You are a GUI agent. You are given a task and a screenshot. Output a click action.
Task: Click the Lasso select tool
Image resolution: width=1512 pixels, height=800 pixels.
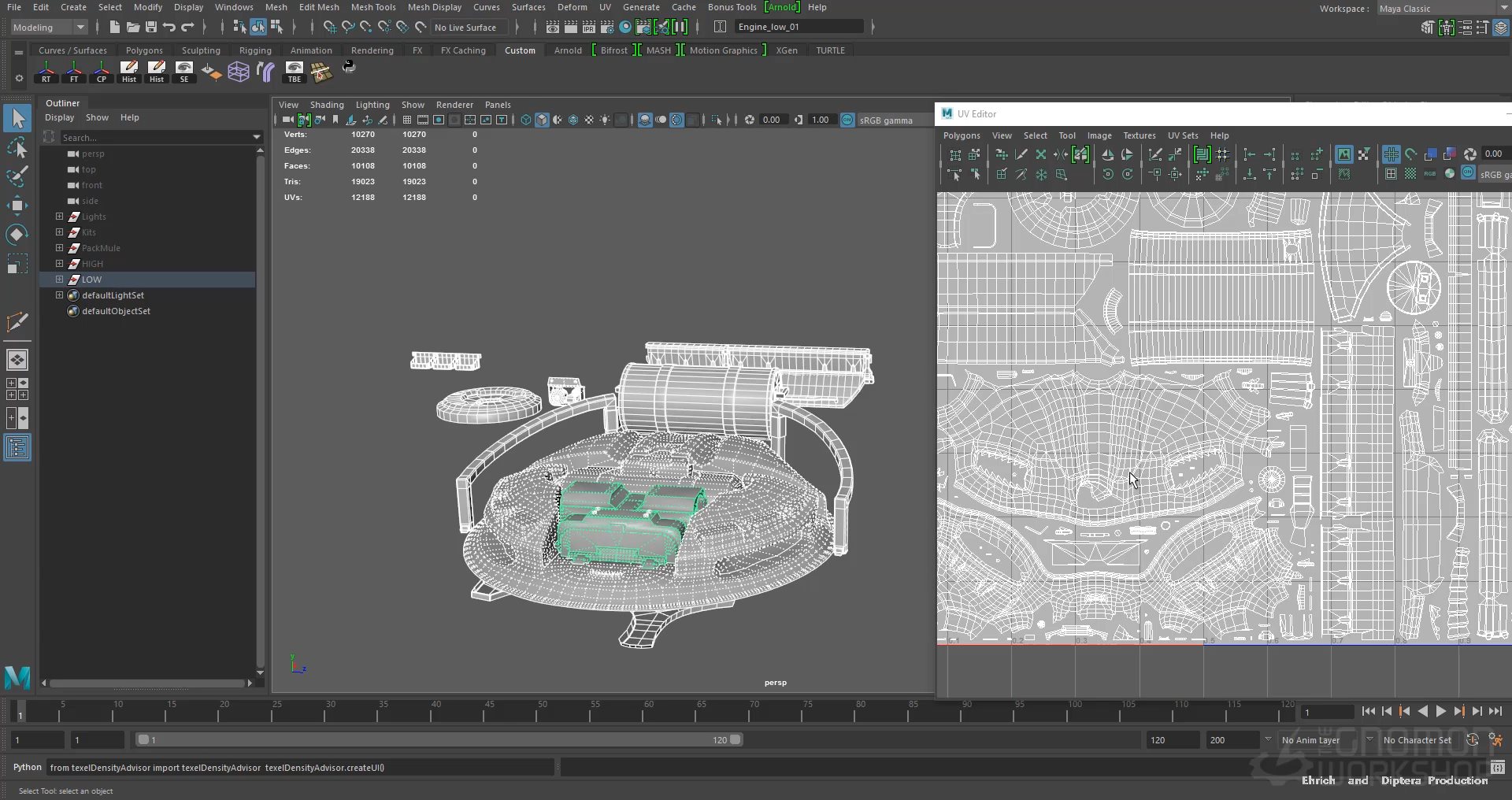click(x=17, y=147)
